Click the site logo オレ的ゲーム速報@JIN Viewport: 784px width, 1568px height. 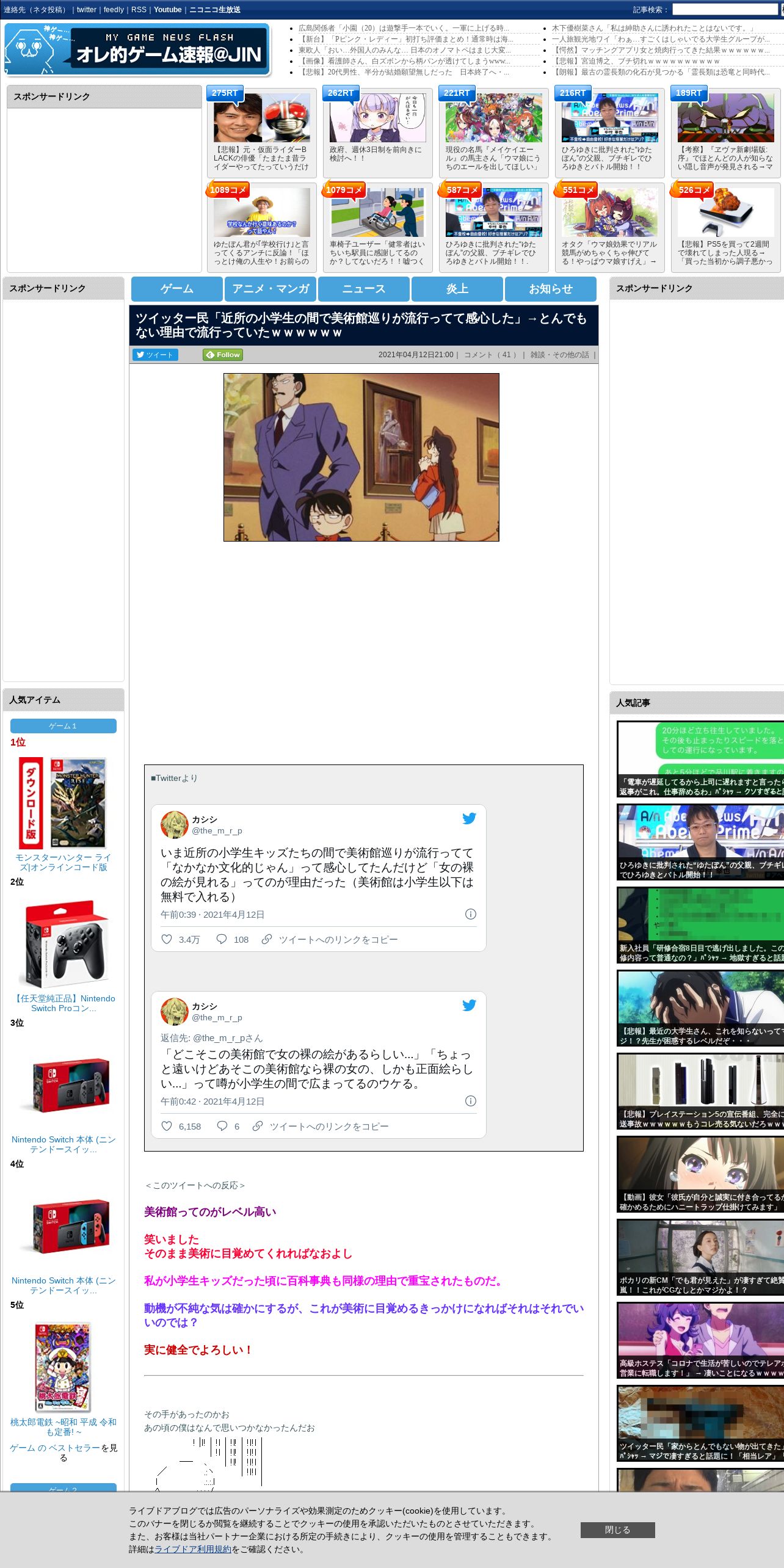coord(137,49)
